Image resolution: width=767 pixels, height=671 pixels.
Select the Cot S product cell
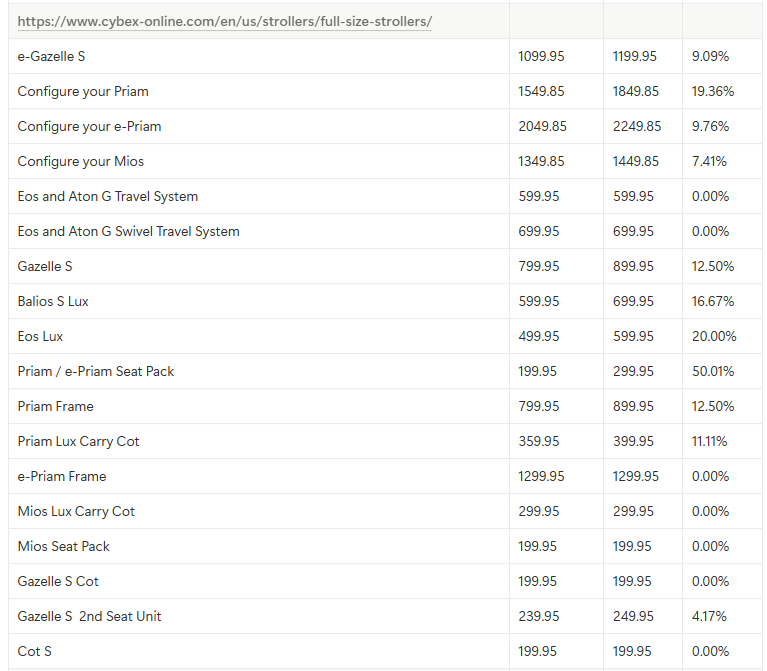[259, 651]
